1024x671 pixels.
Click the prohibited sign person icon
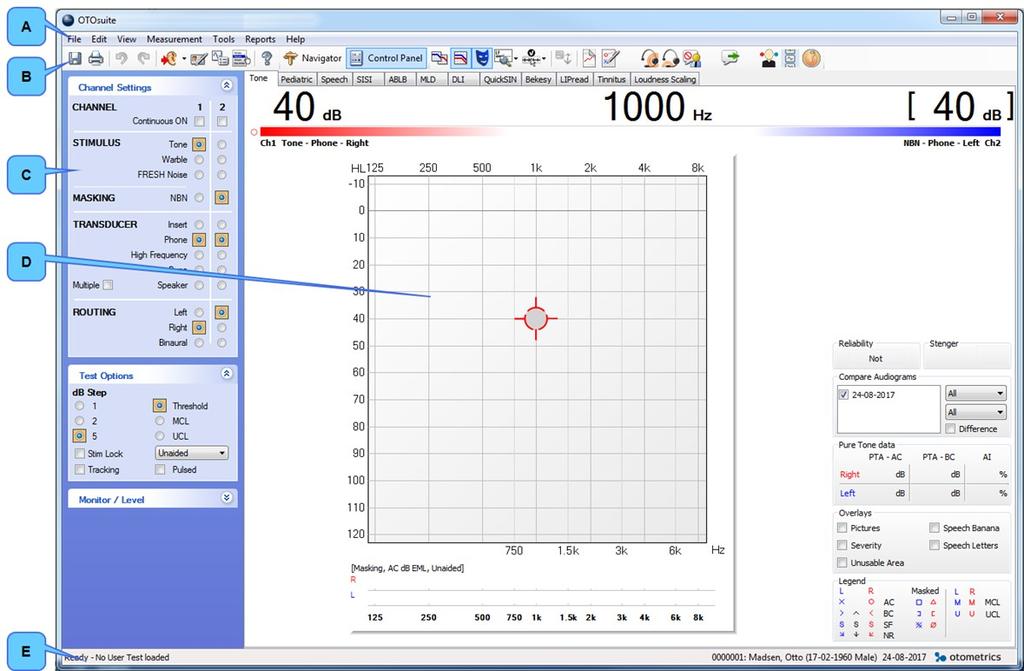pos(692,59)
